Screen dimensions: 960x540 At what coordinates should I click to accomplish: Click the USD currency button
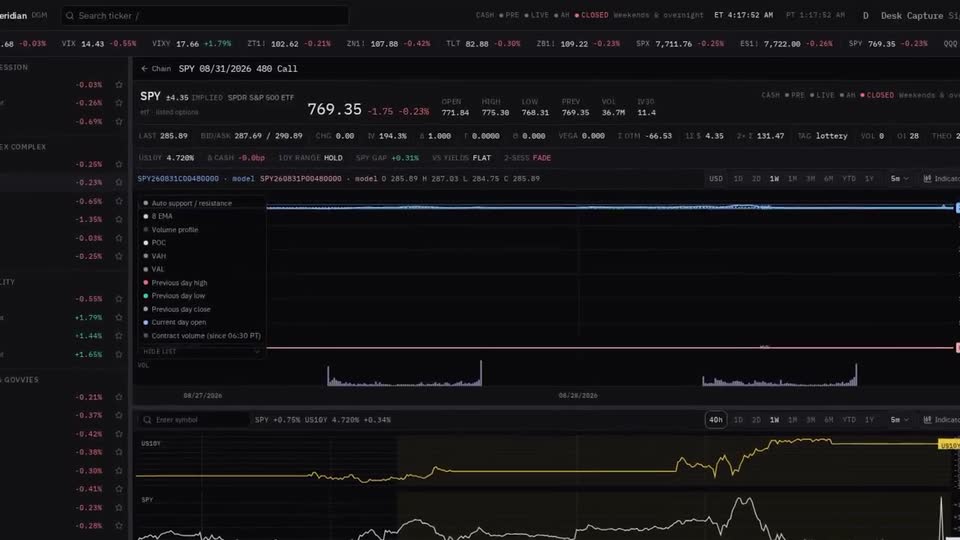(x=716, y=178)
